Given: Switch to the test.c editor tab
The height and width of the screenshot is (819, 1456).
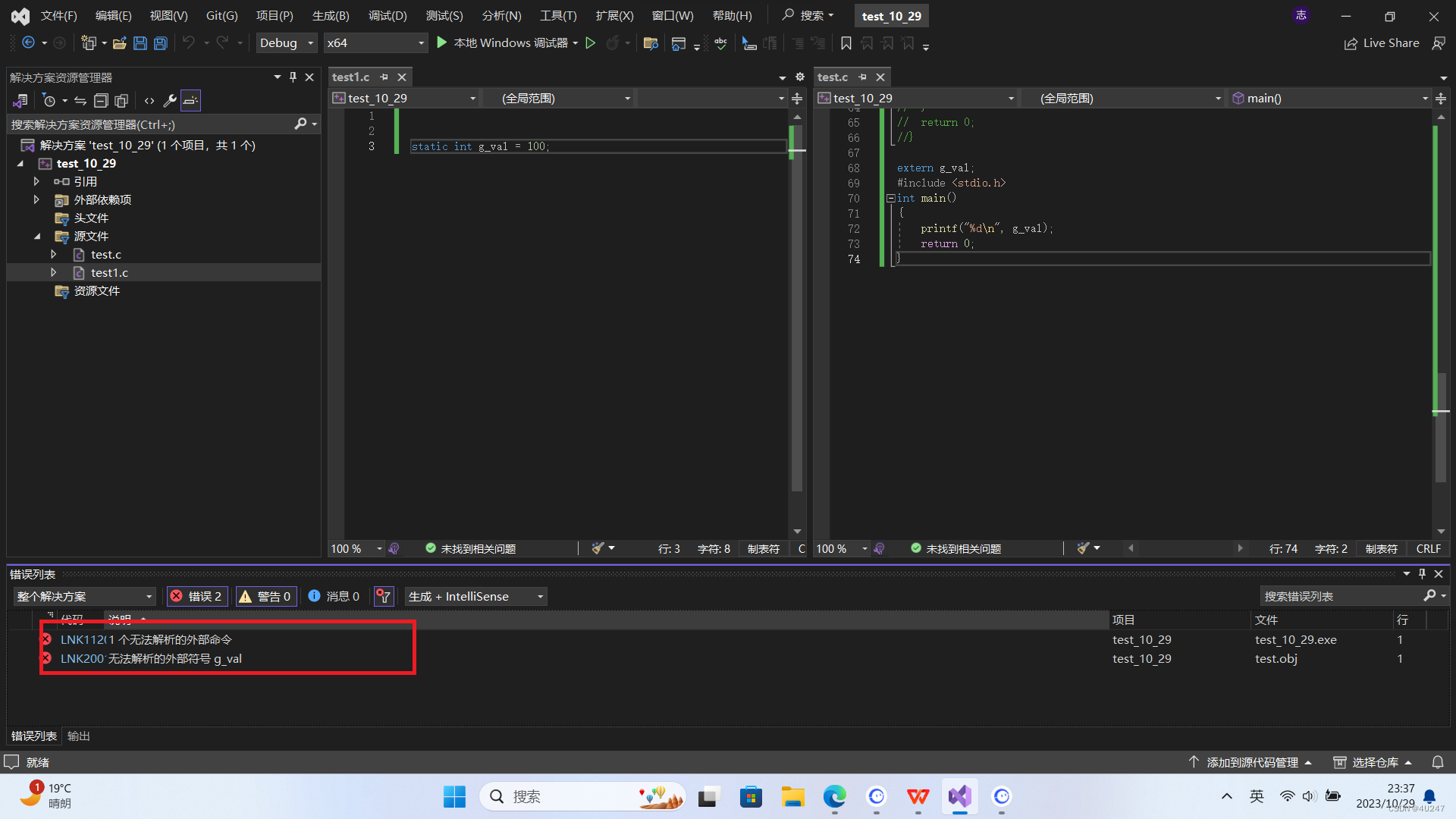Looking at the screenshot, I should click(833, 77).
